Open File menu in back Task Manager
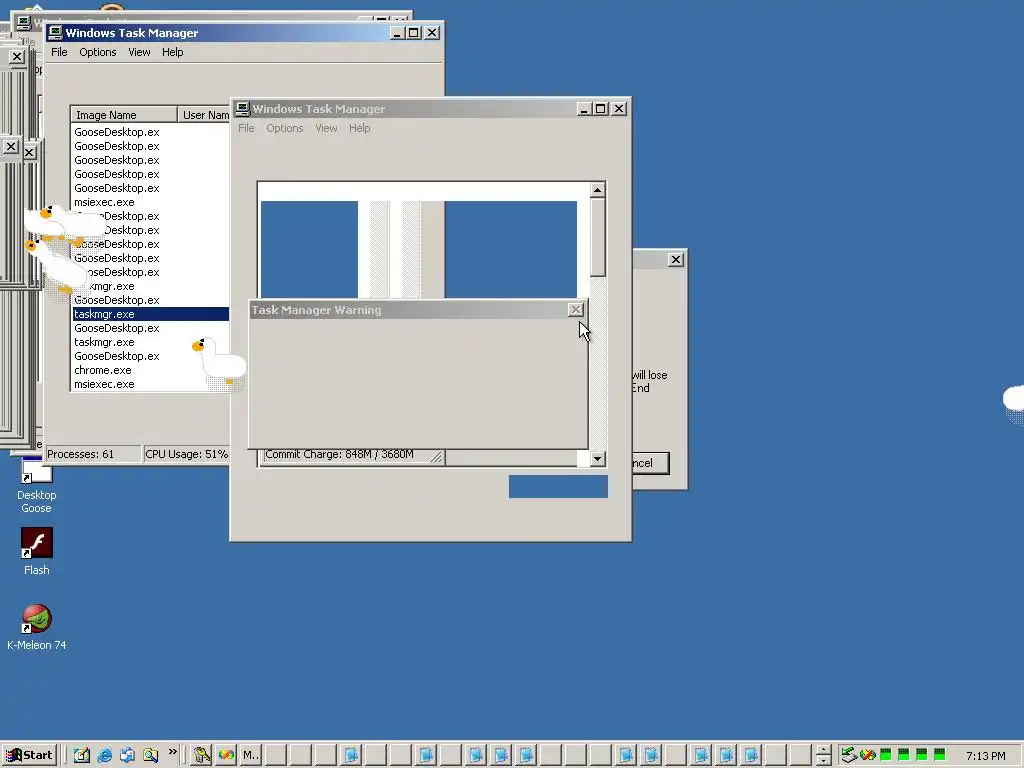 [59, 52]
